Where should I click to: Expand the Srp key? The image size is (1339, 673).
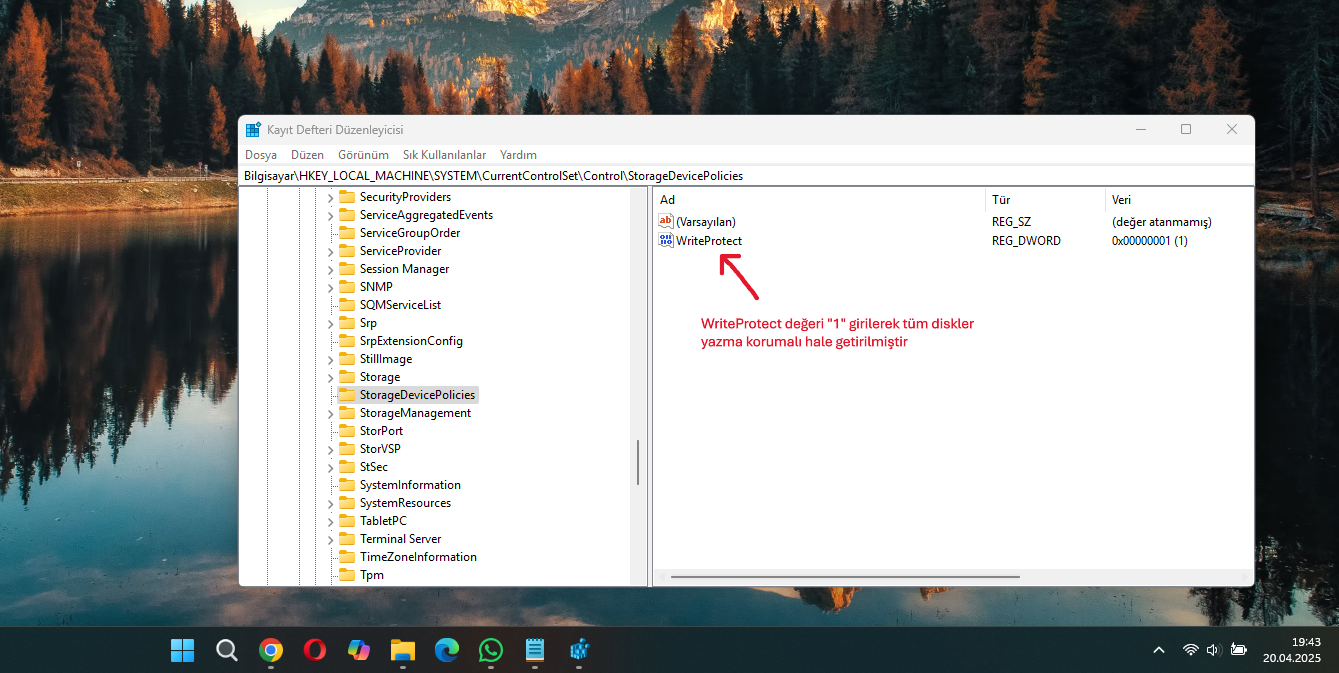tap(330, 323)
